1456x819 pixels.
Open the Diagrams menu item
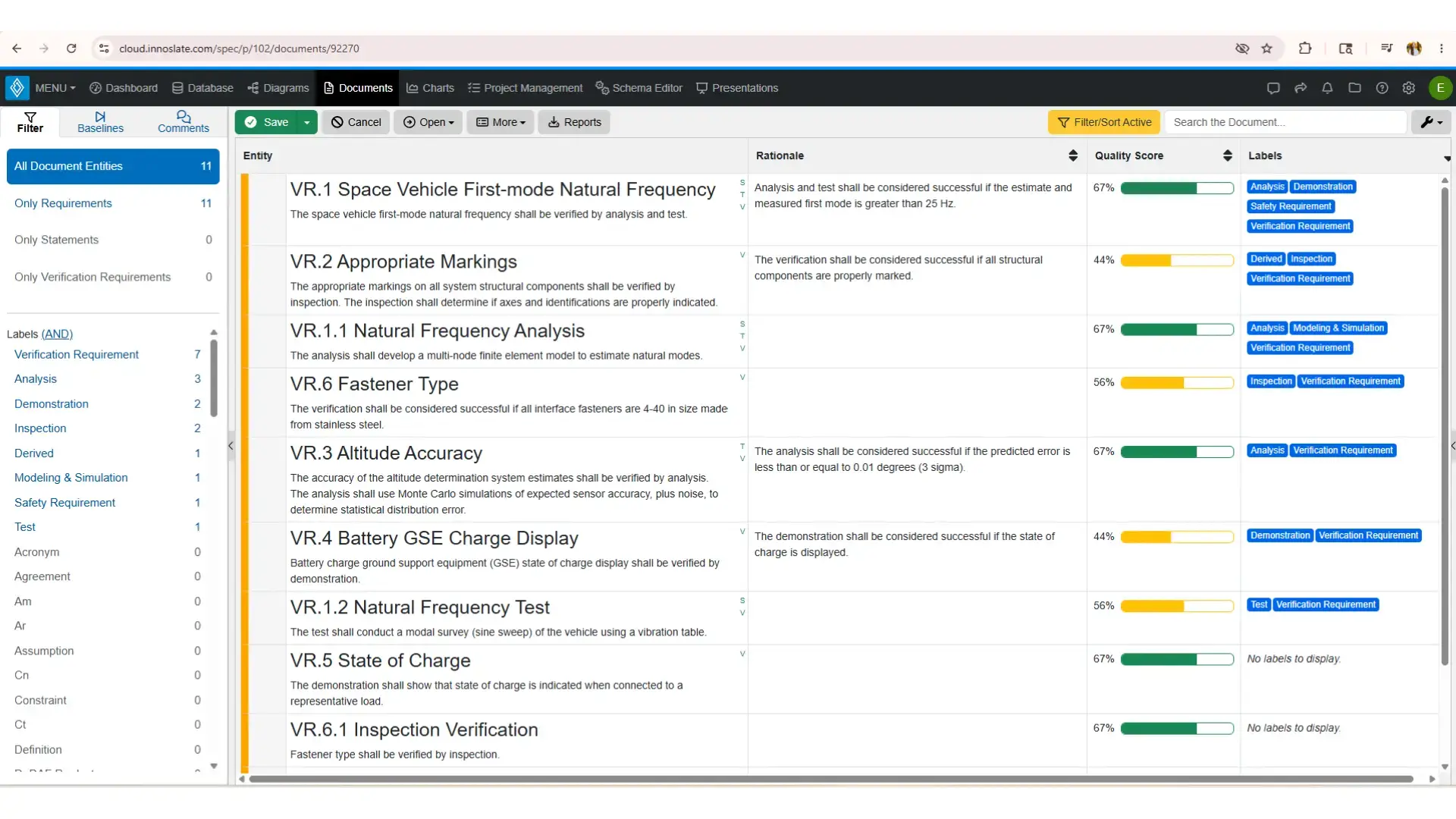[x=278, y=88]
